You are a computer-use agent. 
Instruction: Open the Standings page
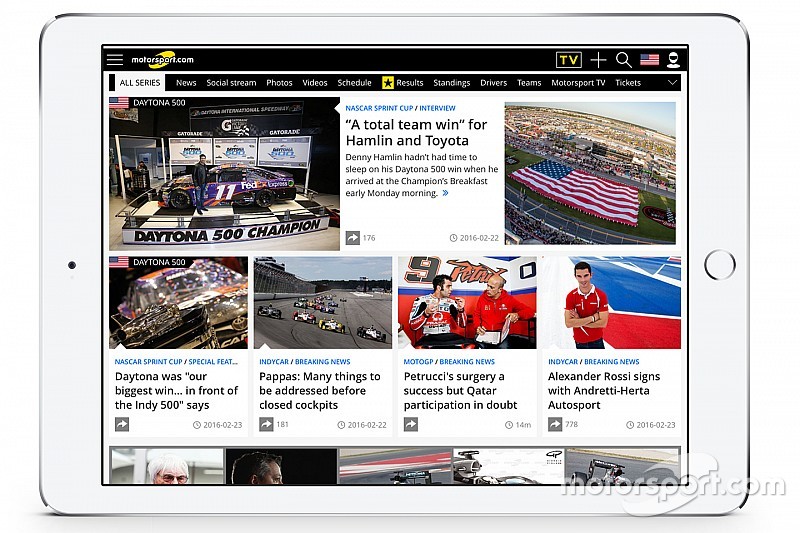click(452, 83)
